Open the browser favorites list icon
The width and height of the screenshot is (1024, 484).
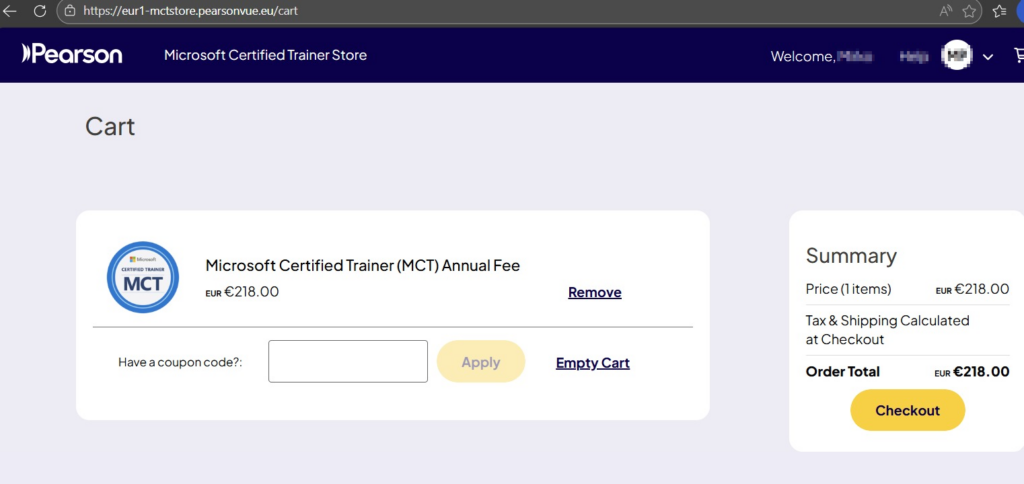point(999,11)
